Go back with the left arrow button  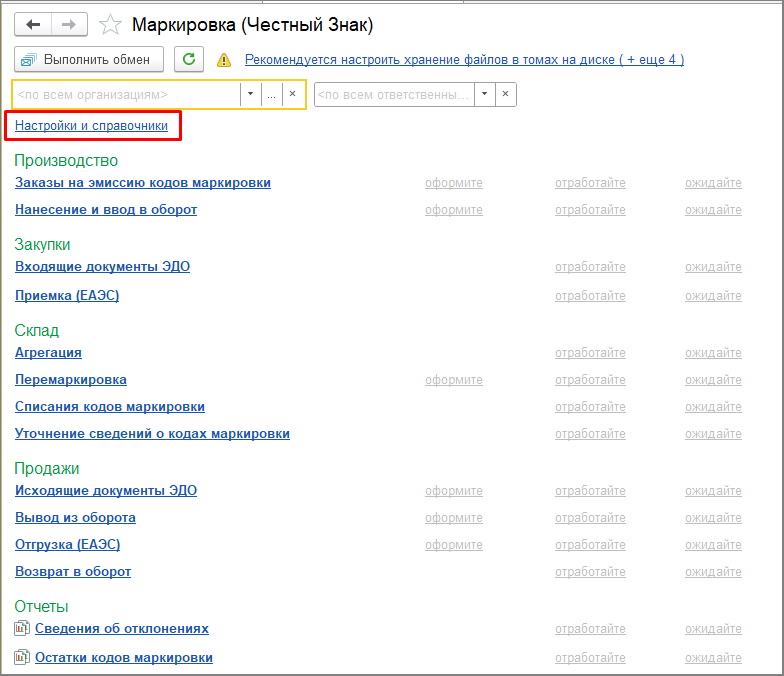(x=33, y=24)
